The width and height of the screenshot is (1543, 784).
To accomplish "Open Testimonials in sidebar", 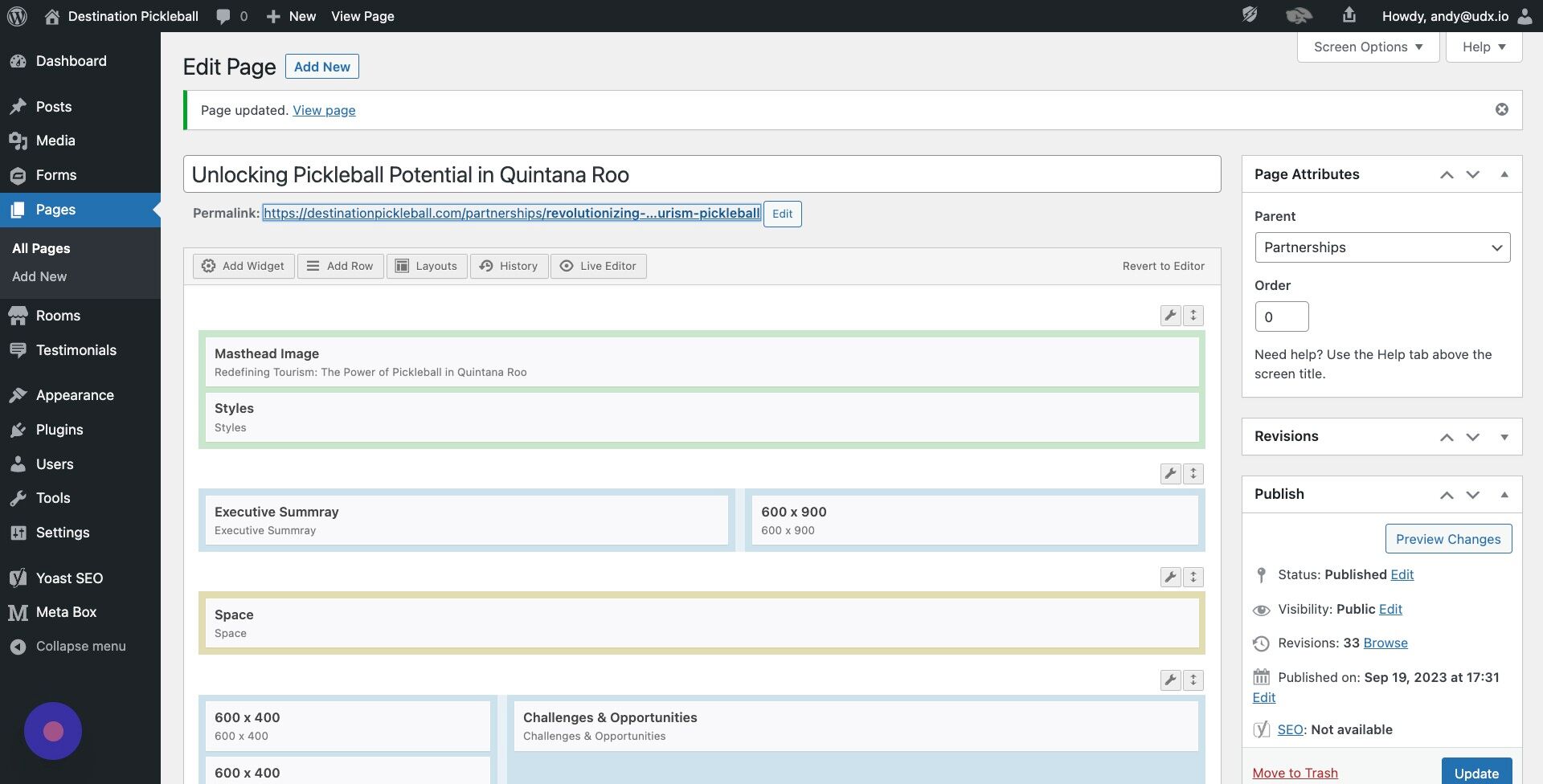I will coord(80,350).
